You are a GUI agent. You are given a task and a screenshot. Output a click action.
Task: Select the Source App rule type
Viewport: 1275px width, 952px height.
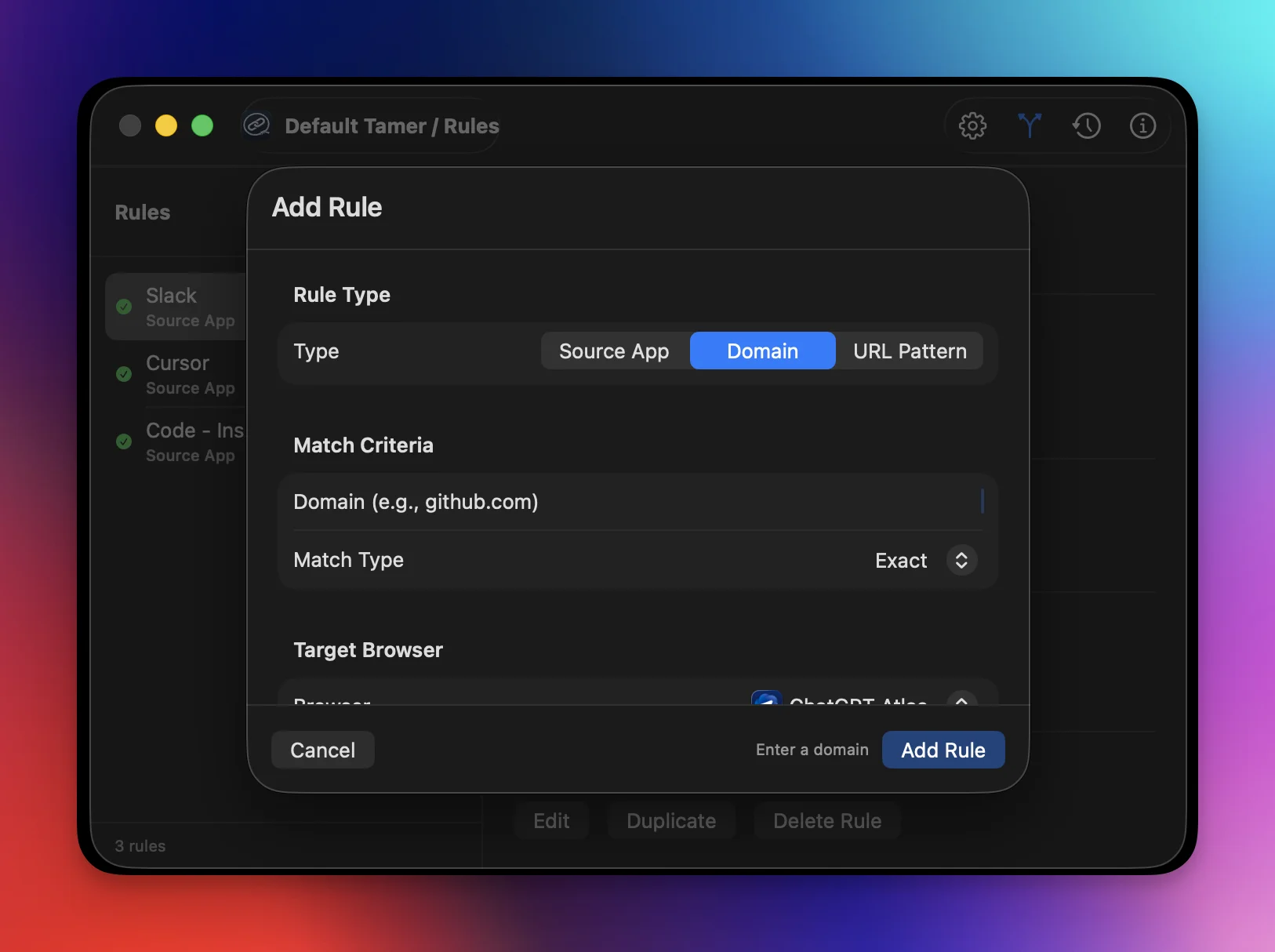[613, 351]
